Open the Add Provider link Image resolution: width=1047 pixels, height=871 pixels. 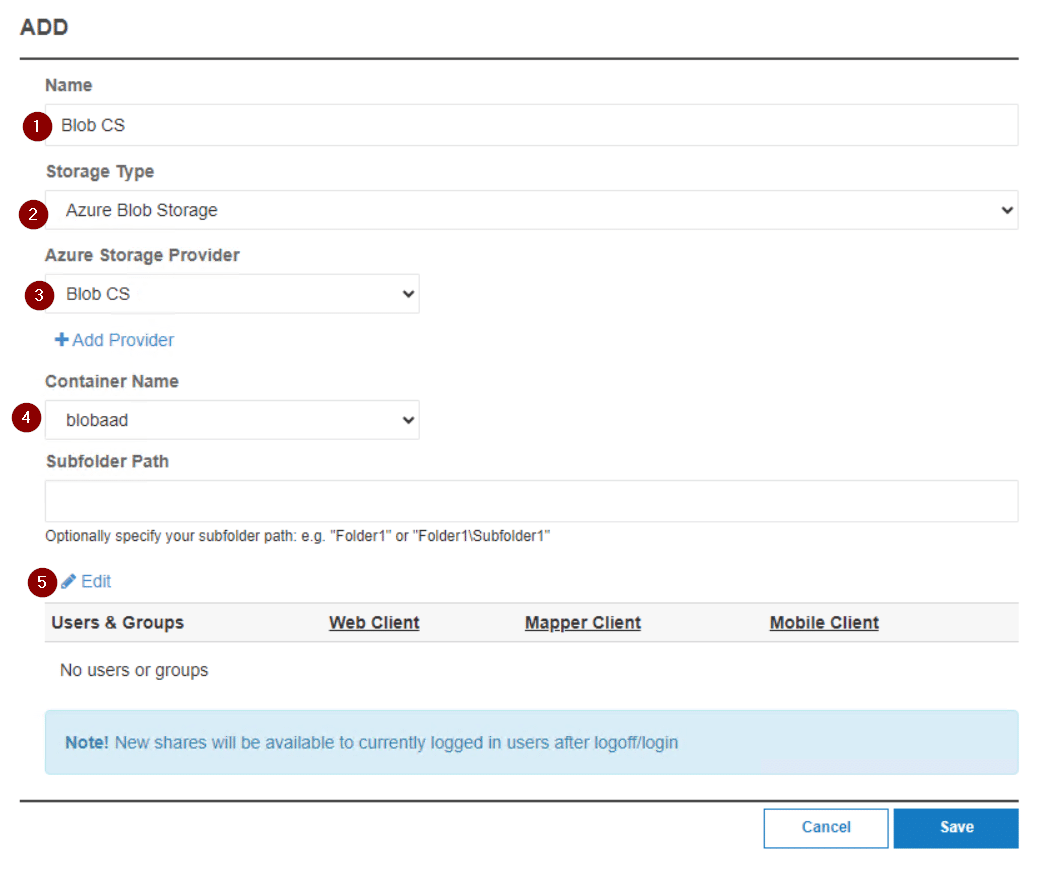click(122, 340)
